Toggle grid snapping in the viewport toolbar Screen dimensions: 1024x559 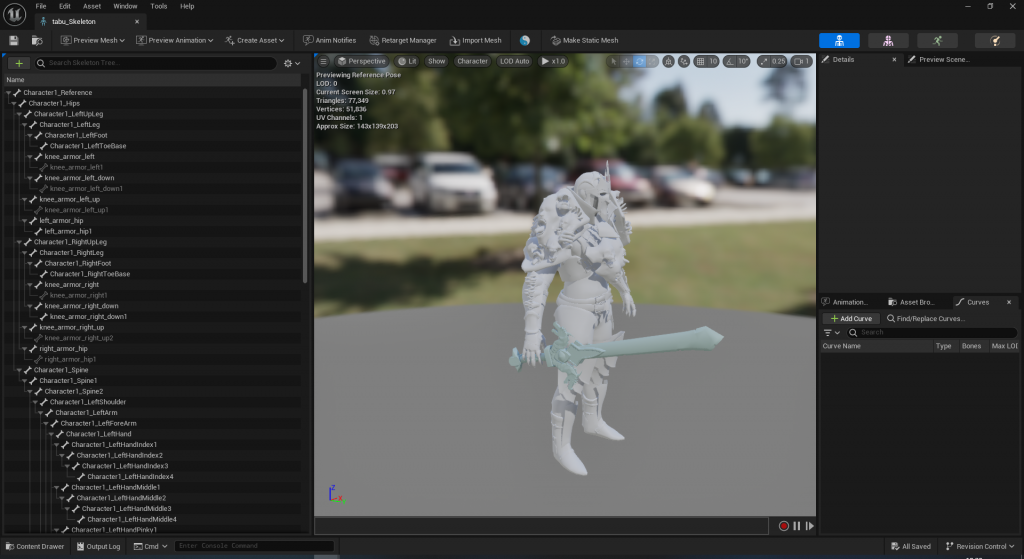[697, 61]
